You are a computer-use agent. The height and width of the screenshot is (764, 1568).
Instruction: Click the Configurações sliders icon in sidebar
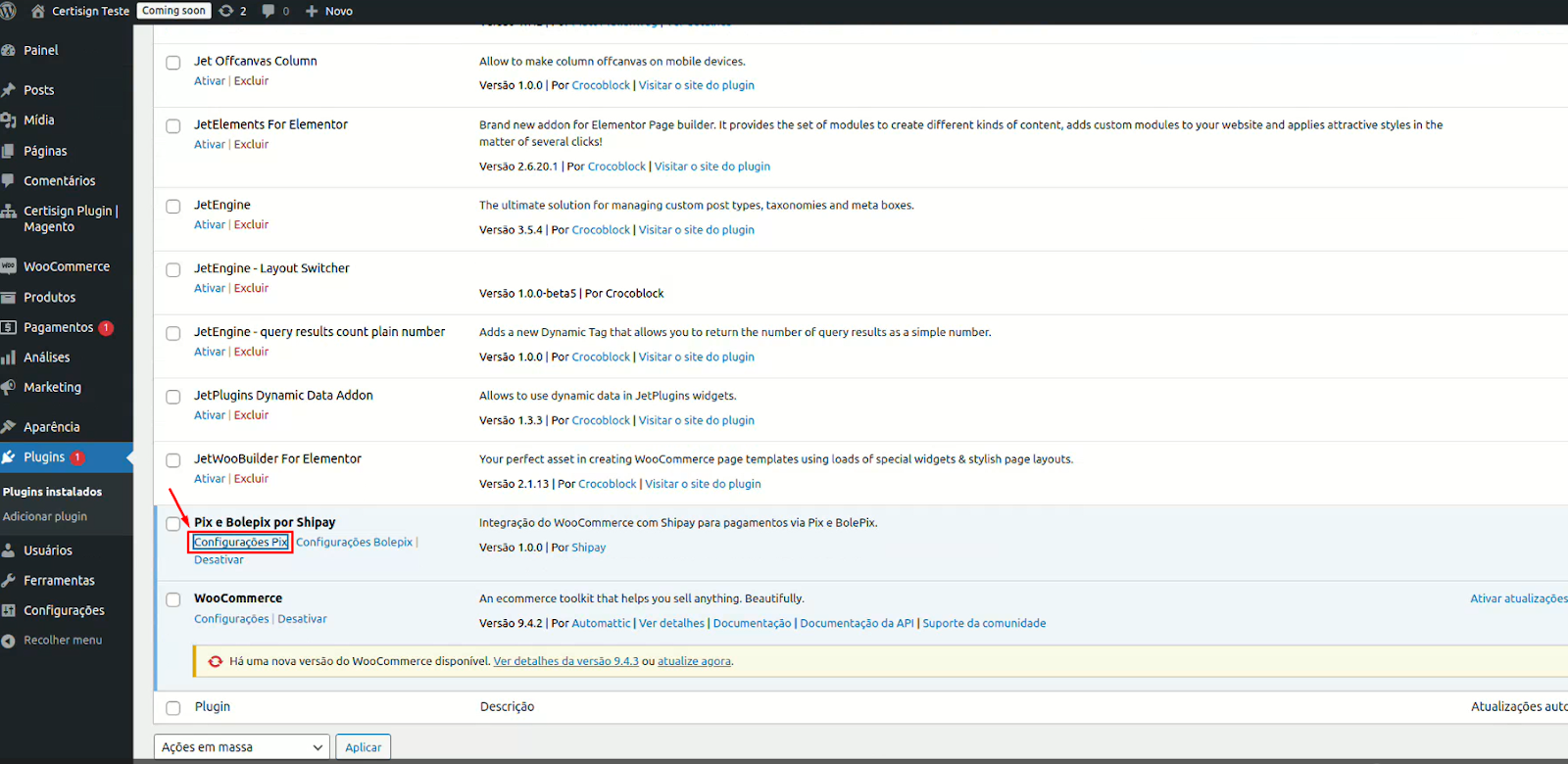(8, 610)
